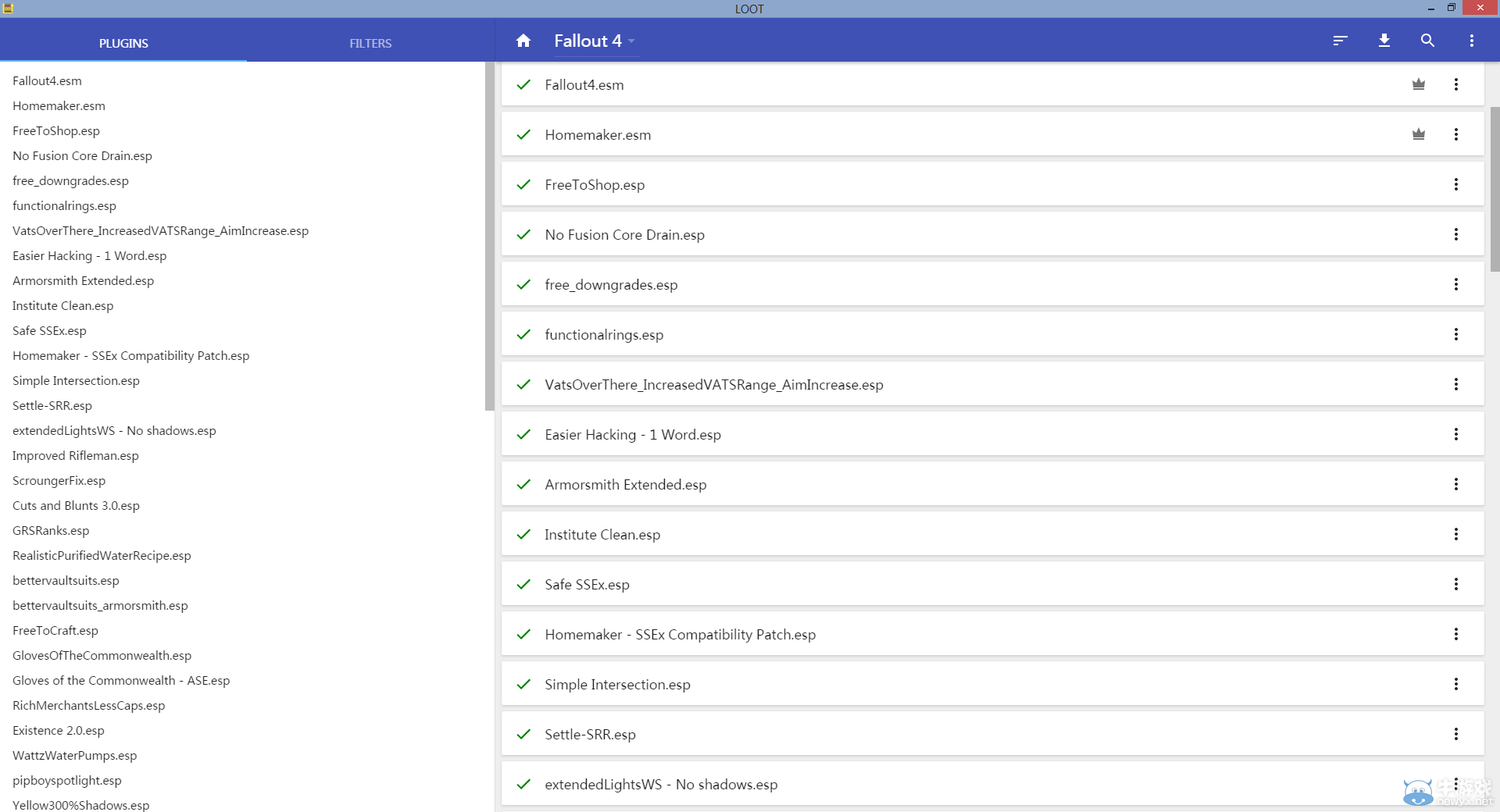Click the Homemaker.esm card title
Screen dimensions: 1500x812
click(598, 134)
